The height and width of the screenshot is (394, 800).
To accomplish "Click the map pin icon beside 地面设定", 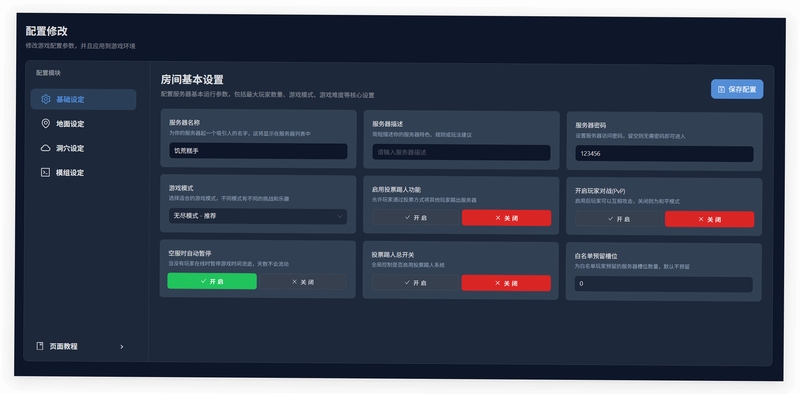I will pos(45,124).
